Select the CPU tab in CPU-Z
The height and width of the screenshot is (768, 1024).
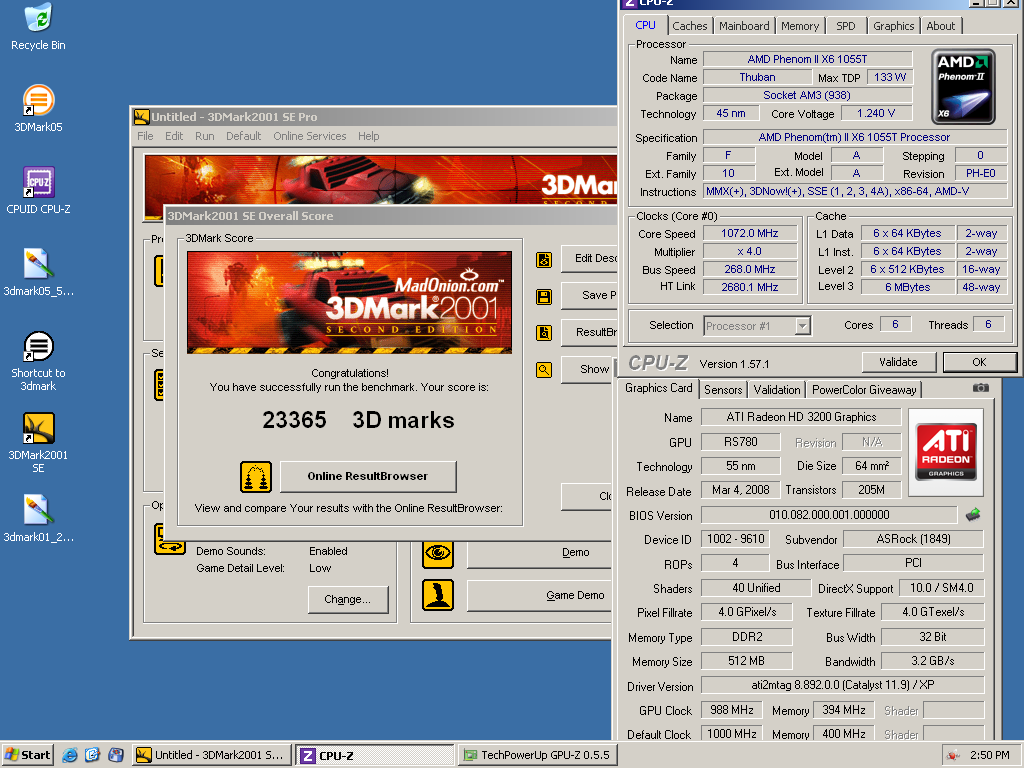pyautogui.click(x=646, y=25)
